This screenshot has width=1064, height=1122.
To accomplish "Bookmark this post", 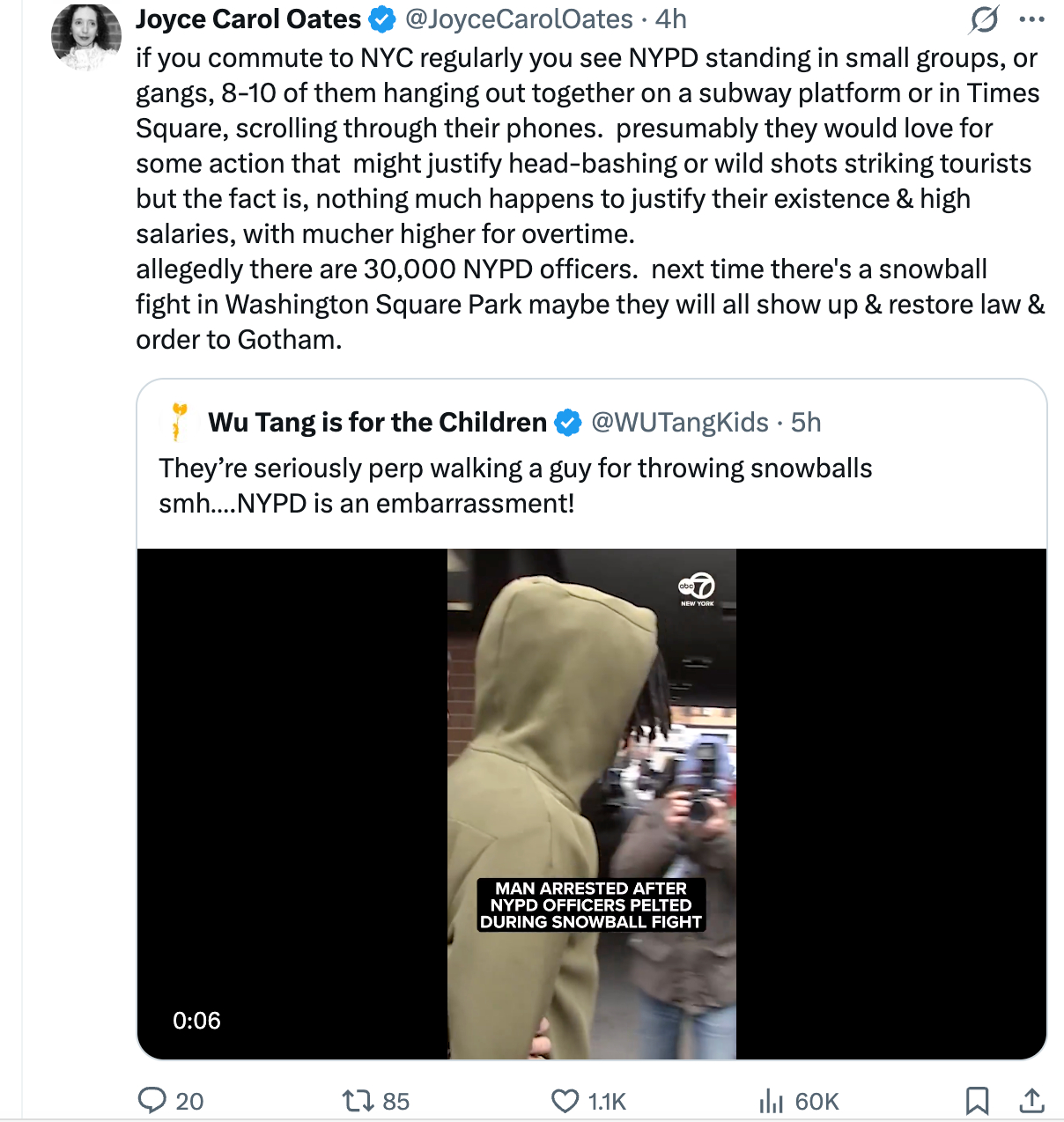I will 977,1100.
